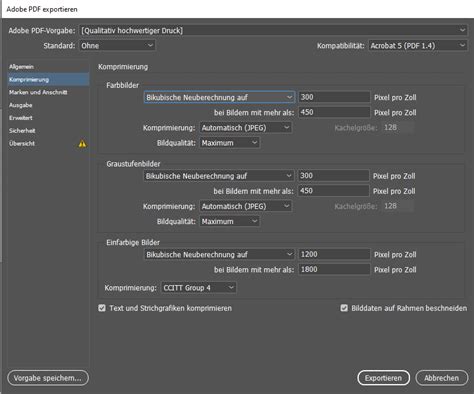
Task: Click Vorgabe speichern button
Action: click(48, 378)
